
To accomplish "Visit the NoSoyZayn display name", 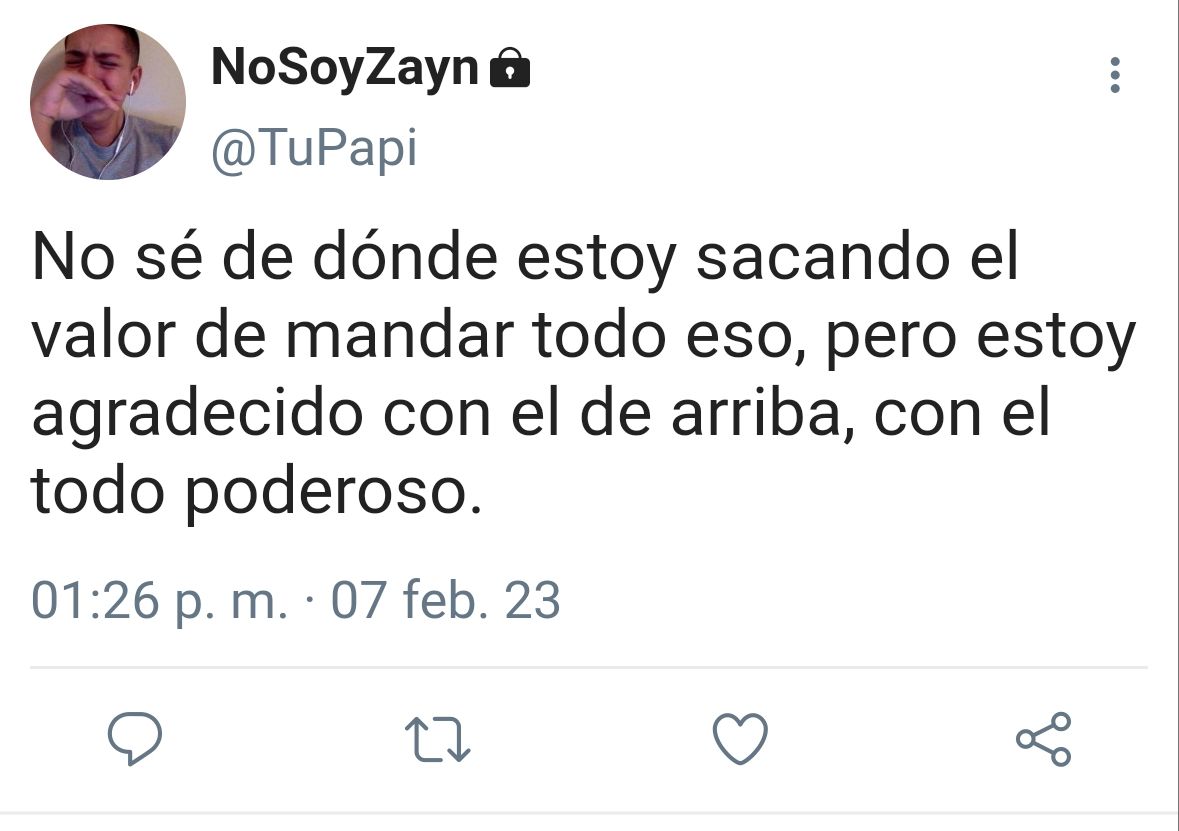I will pos(345,68).
